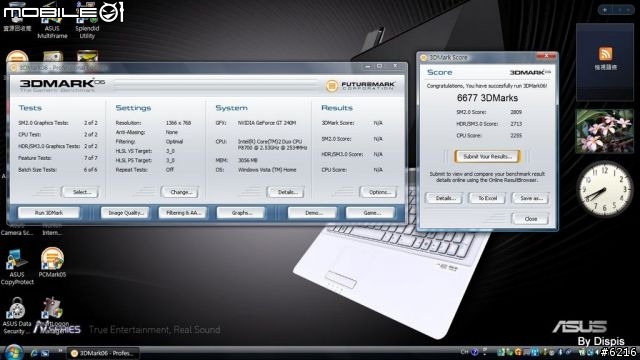The width and height of the screenshot is (640, 360).
Task: Click the Feature Tests 7 of 7 row
Action: 58,158
